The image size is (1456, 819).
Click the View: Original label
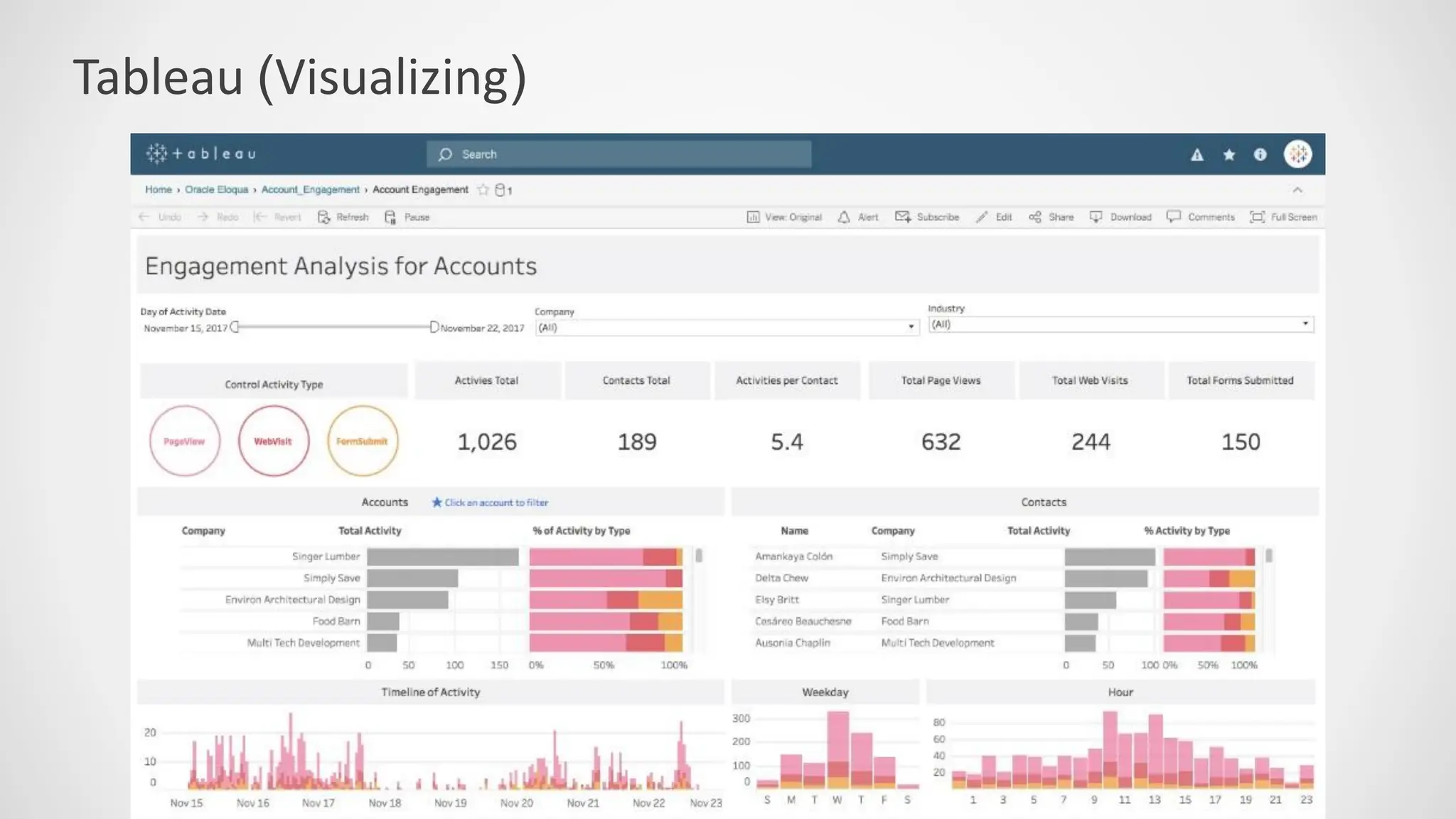click(x=793, y=217)
